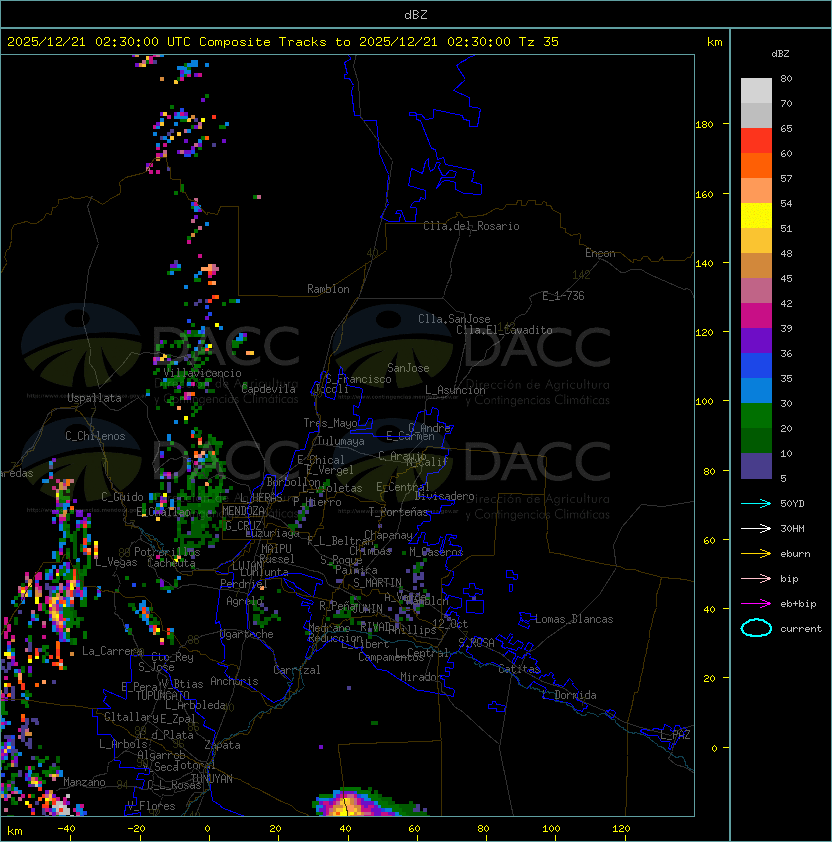Screen dimensions: 832x842
Task: Click the legend's 'dBZ' heading
Action: (x=780, y=54)
